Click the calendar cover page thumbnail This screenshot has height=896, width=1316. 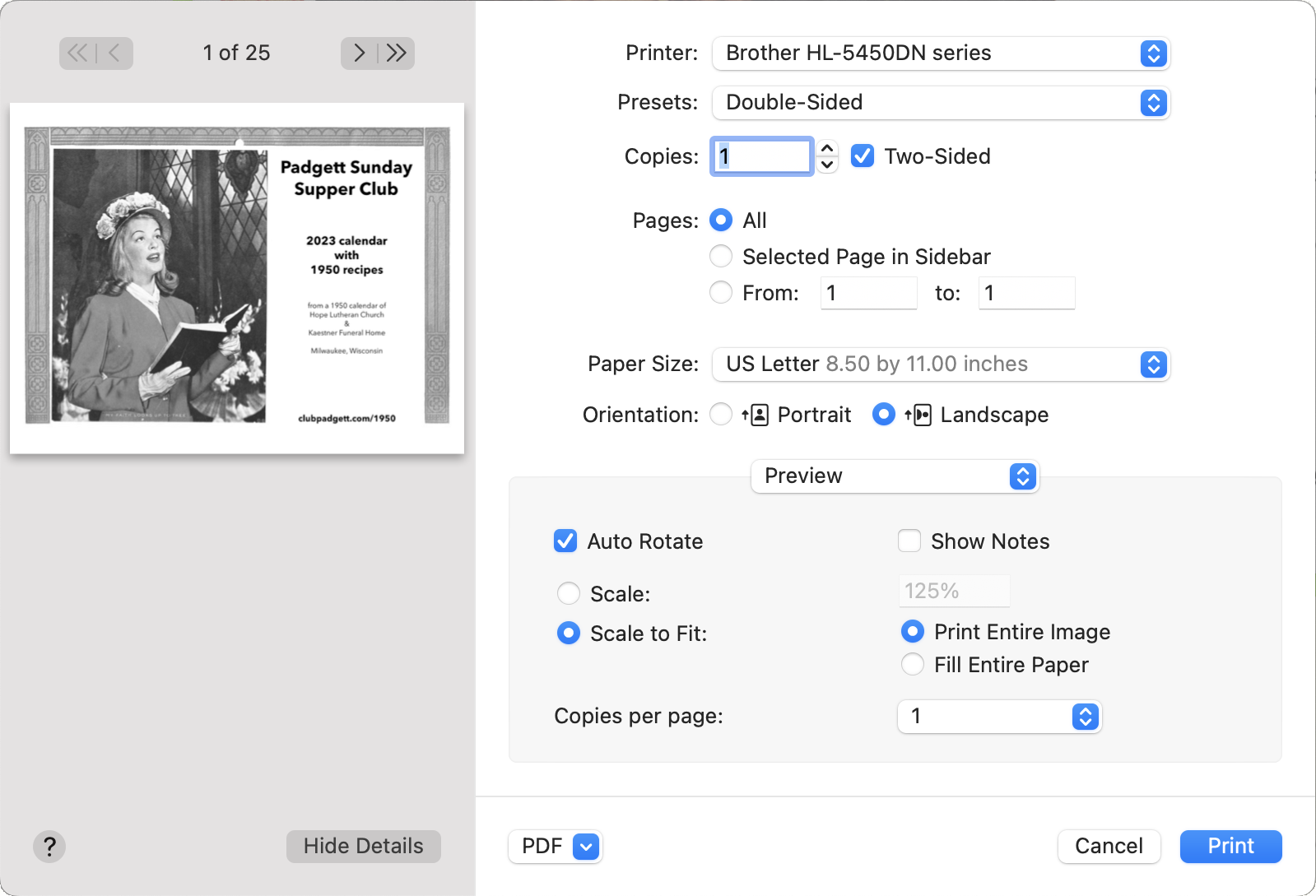pos(237,277)
